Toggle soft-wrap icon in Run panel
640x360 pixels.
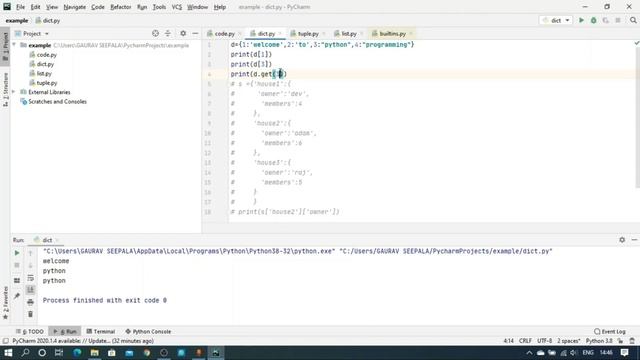(31, 278)
